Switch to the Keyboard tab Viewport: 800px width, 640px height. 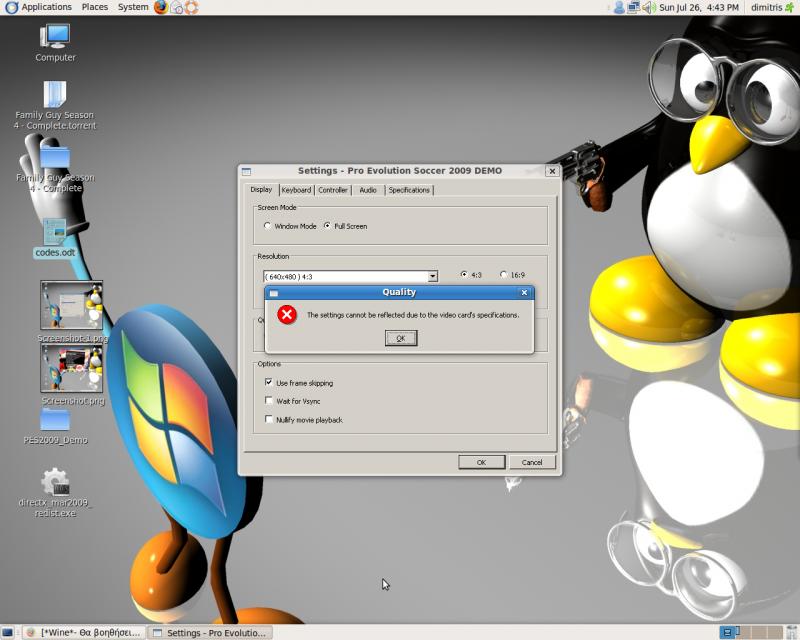(296, 190)
